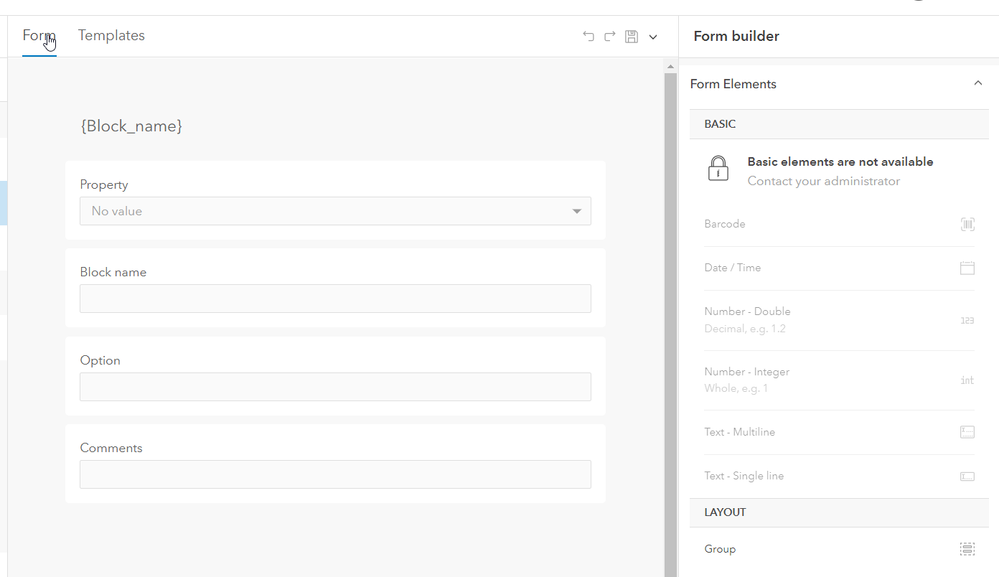The width and height of the screenshot is (999, 577).
Task: Click the Text - Single line icon
Action: pos(967,476)
